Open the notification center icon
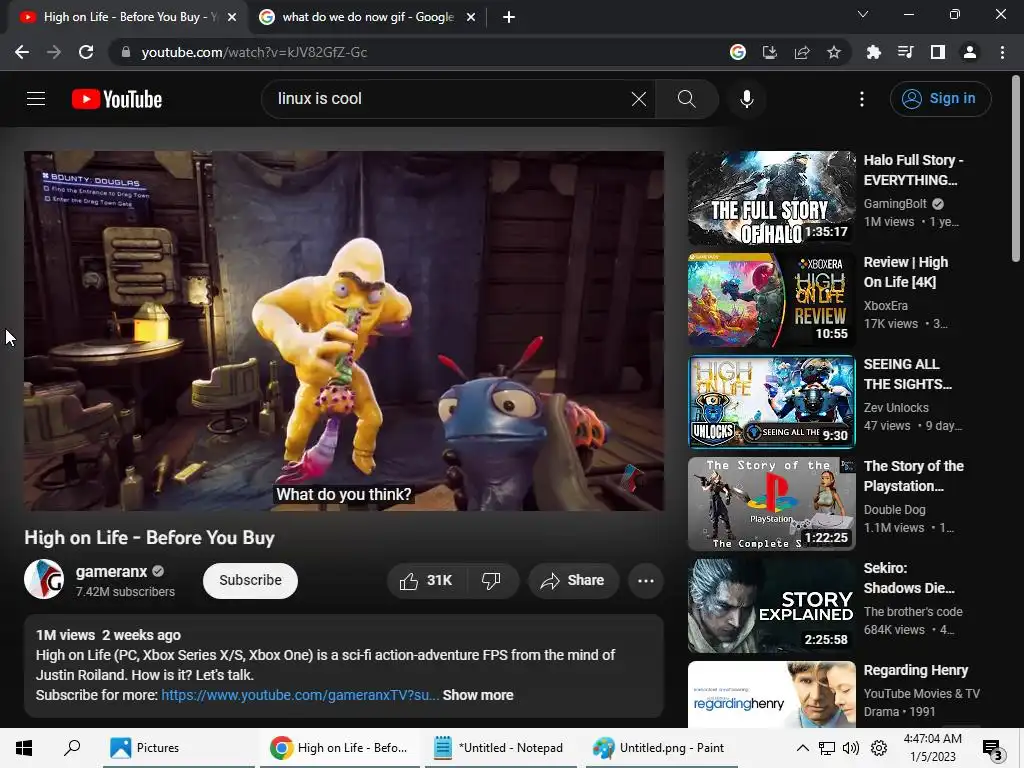This screenshot has height=768, width=1024. tap(993, 749)
